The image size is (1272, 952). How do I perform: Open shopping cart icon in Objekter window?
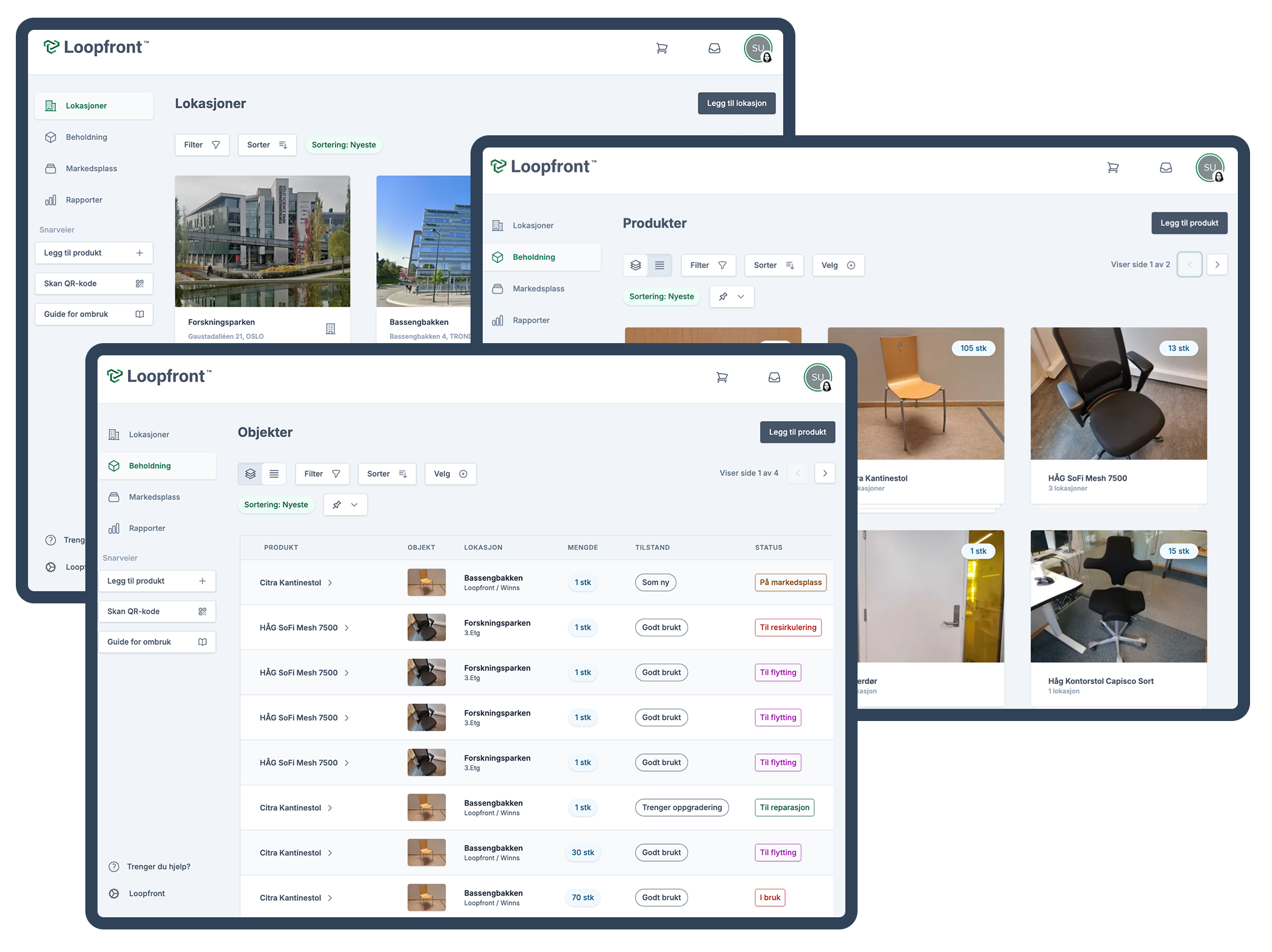[x=722, y=378]
